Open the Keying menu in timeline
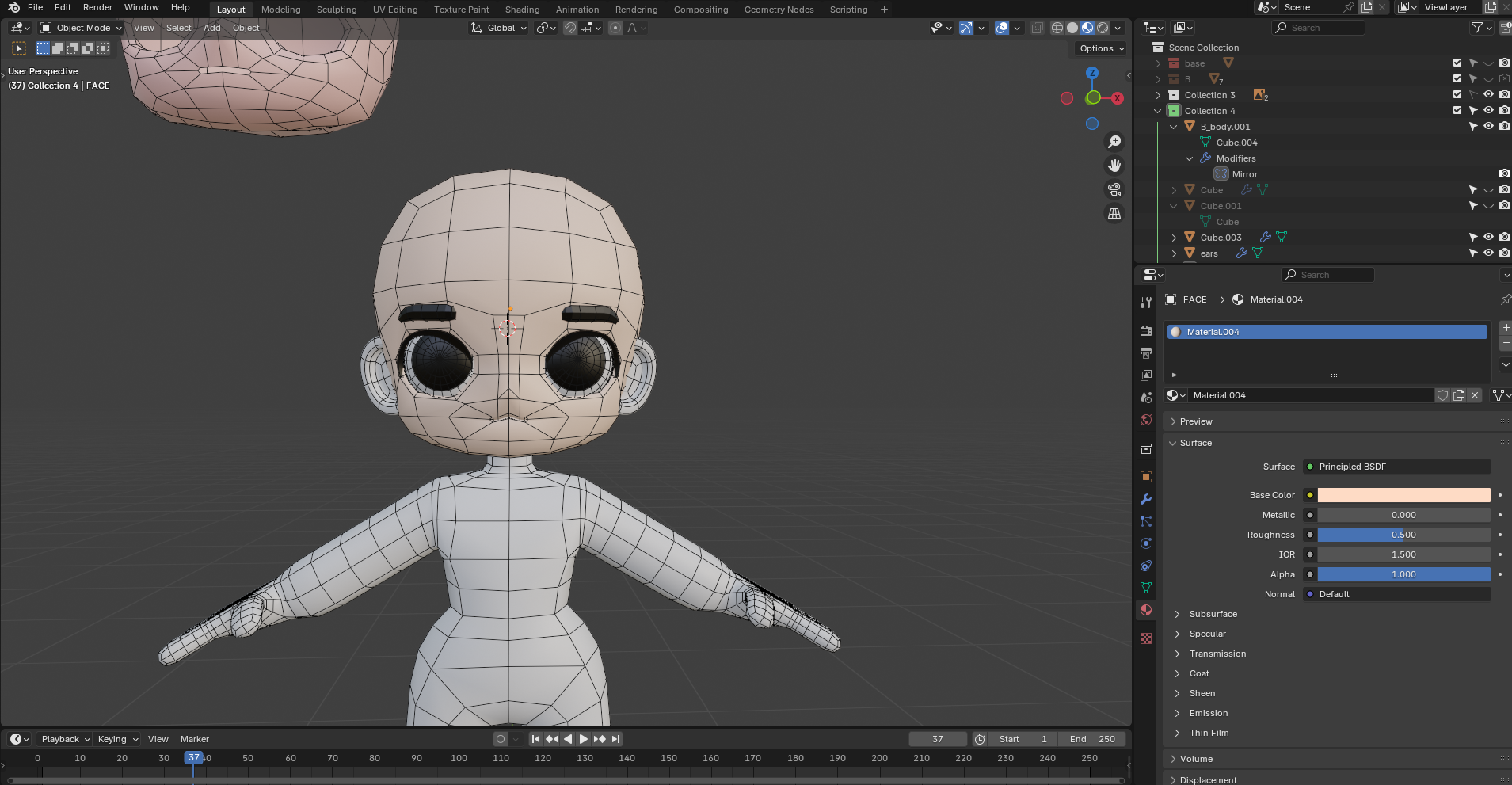Viewport: 1512px width, 785px height. point(117,739)
